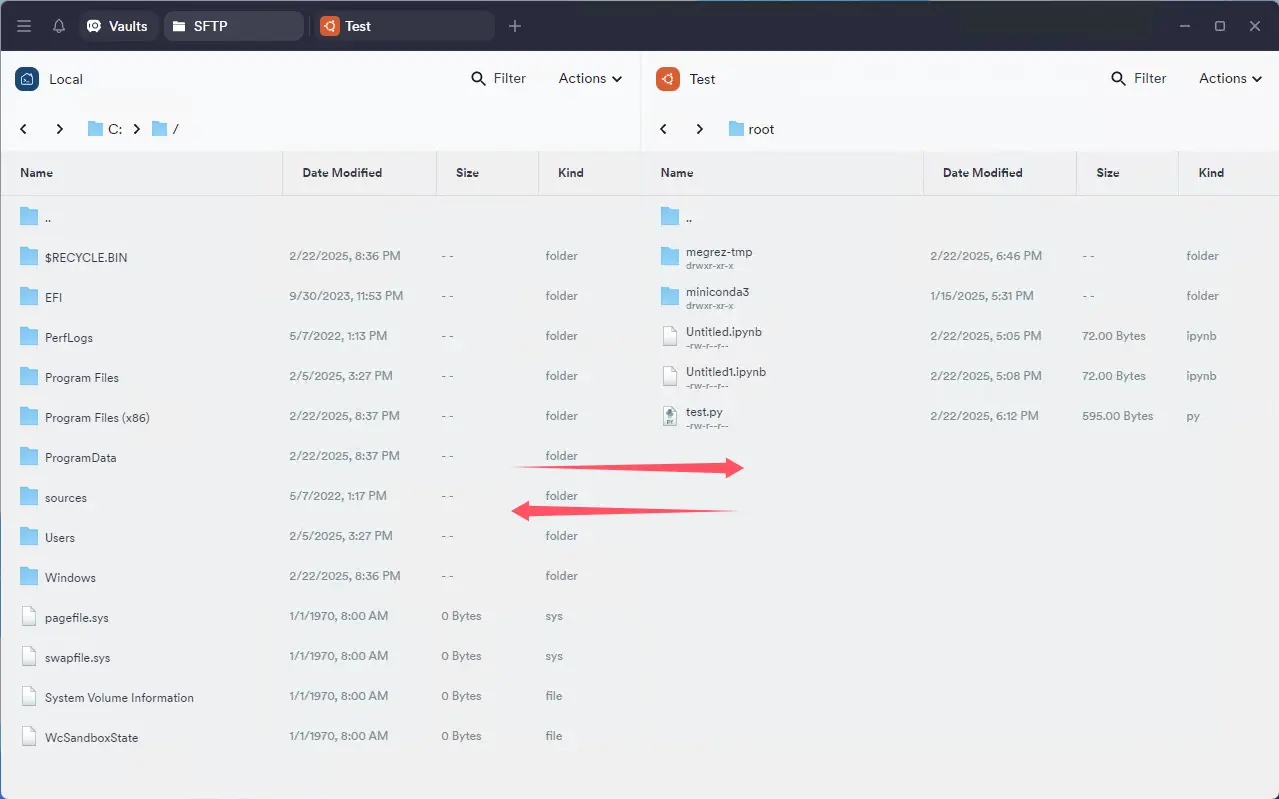The height and width of the screenshot is (799, 1279).
Task: Select the Program Files (x86) folder
Action: tap(97, 418)
